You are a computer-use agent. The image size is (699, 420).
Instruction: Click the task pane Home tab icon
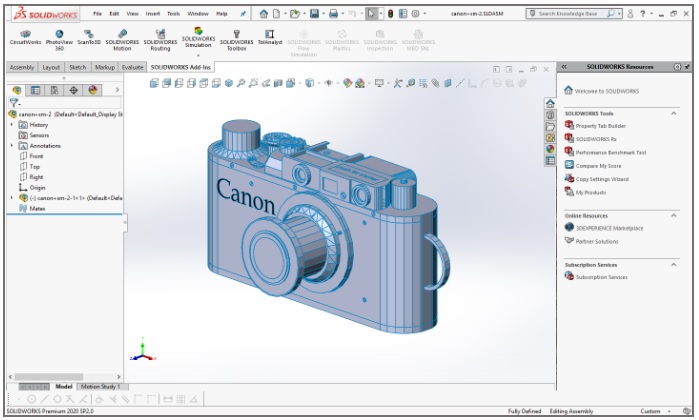[x=550, y=104]
